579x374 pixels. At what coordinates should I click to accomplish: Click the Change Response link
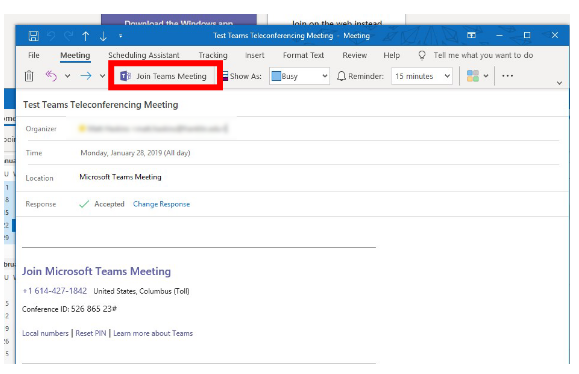[161, 204]
